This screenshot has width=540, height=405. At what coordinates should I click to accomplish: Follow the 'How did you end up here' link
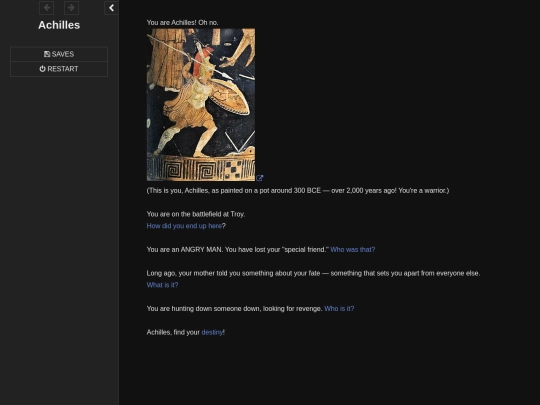(x=184, y=226)
